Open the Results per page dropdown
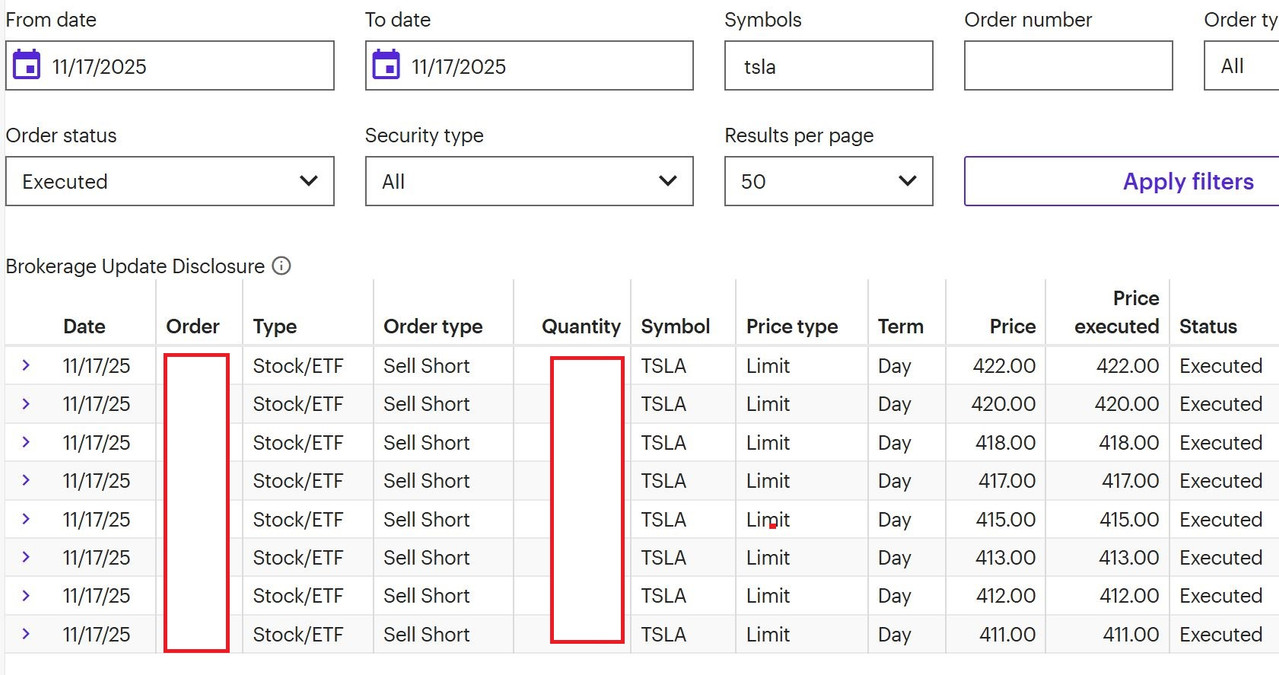 tap(828, 182)
